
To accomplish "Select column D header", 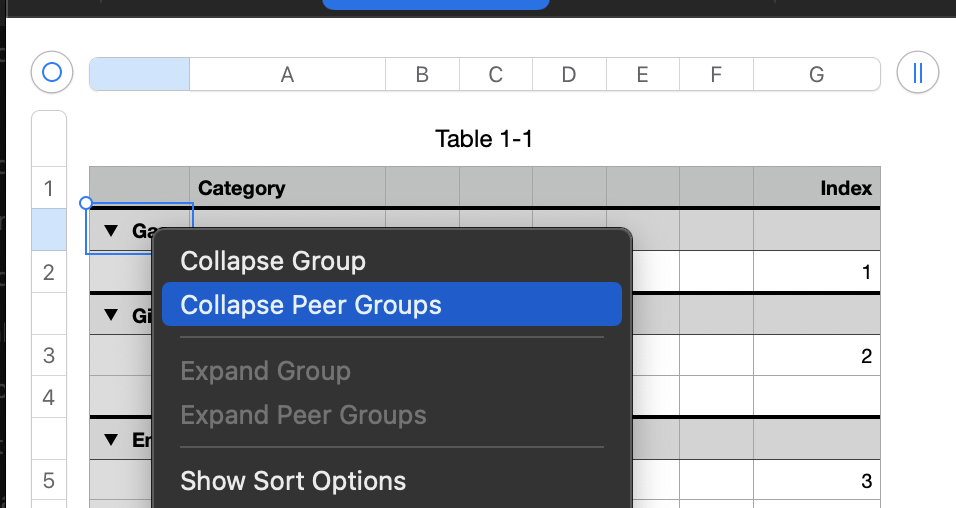I will tap(569, 74).
